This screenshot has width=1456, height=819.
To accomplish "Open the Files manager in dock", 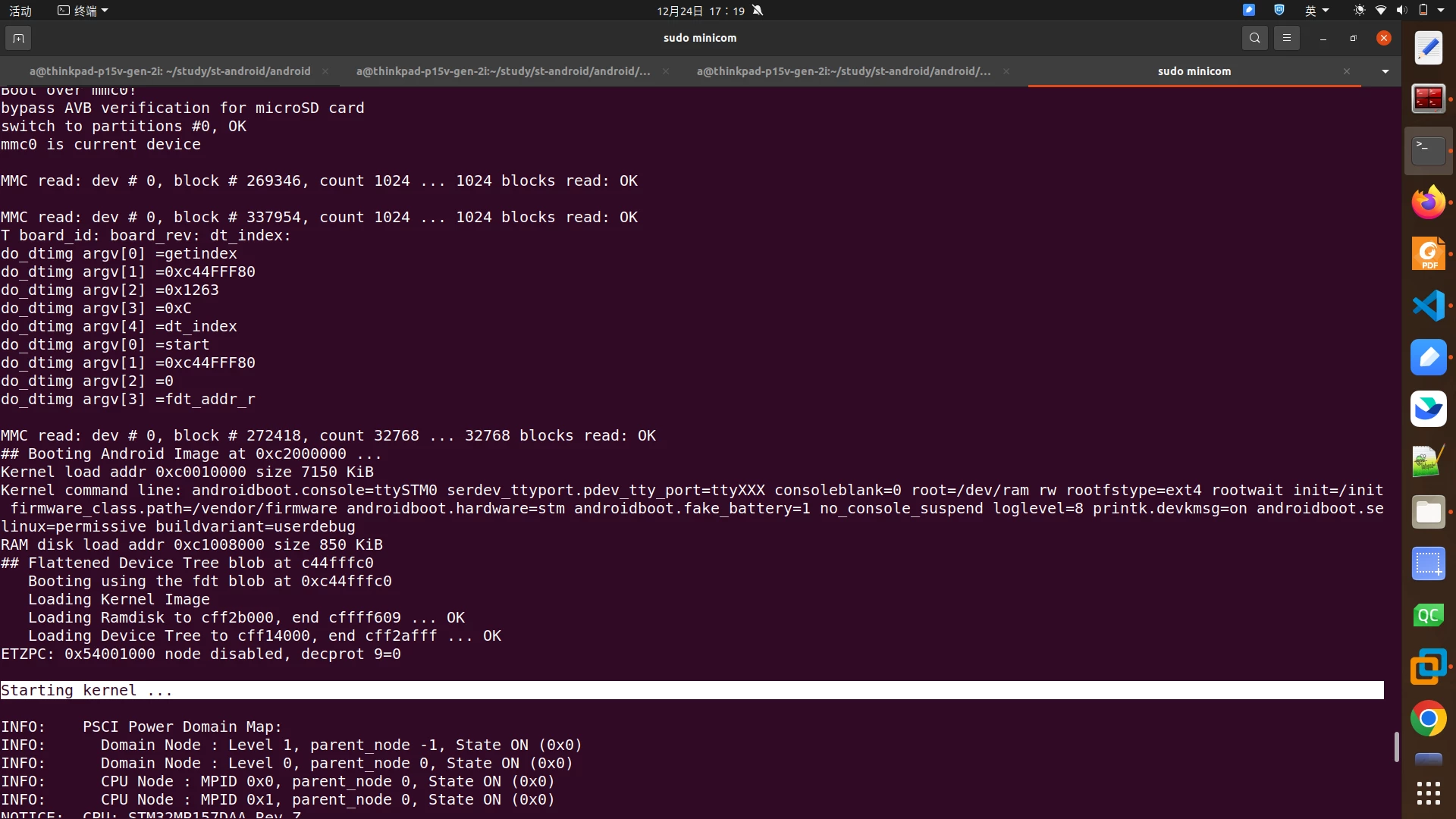I will (1429, 512).
